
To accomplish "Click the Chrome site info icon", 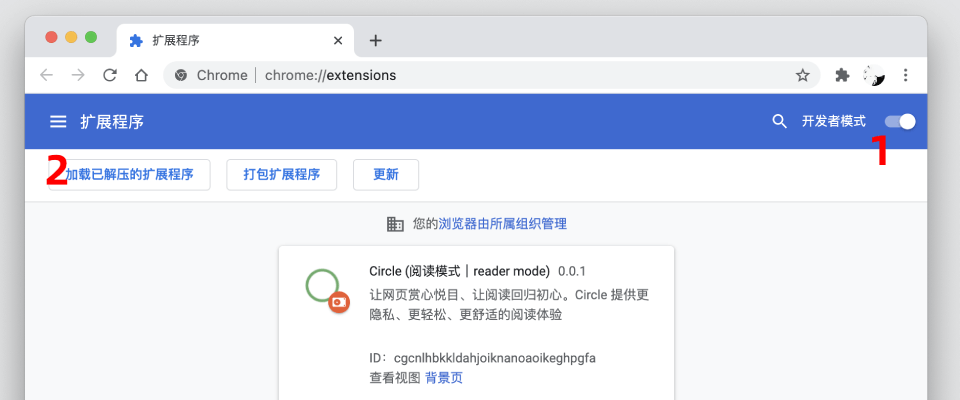I will [x=181, y=75].
